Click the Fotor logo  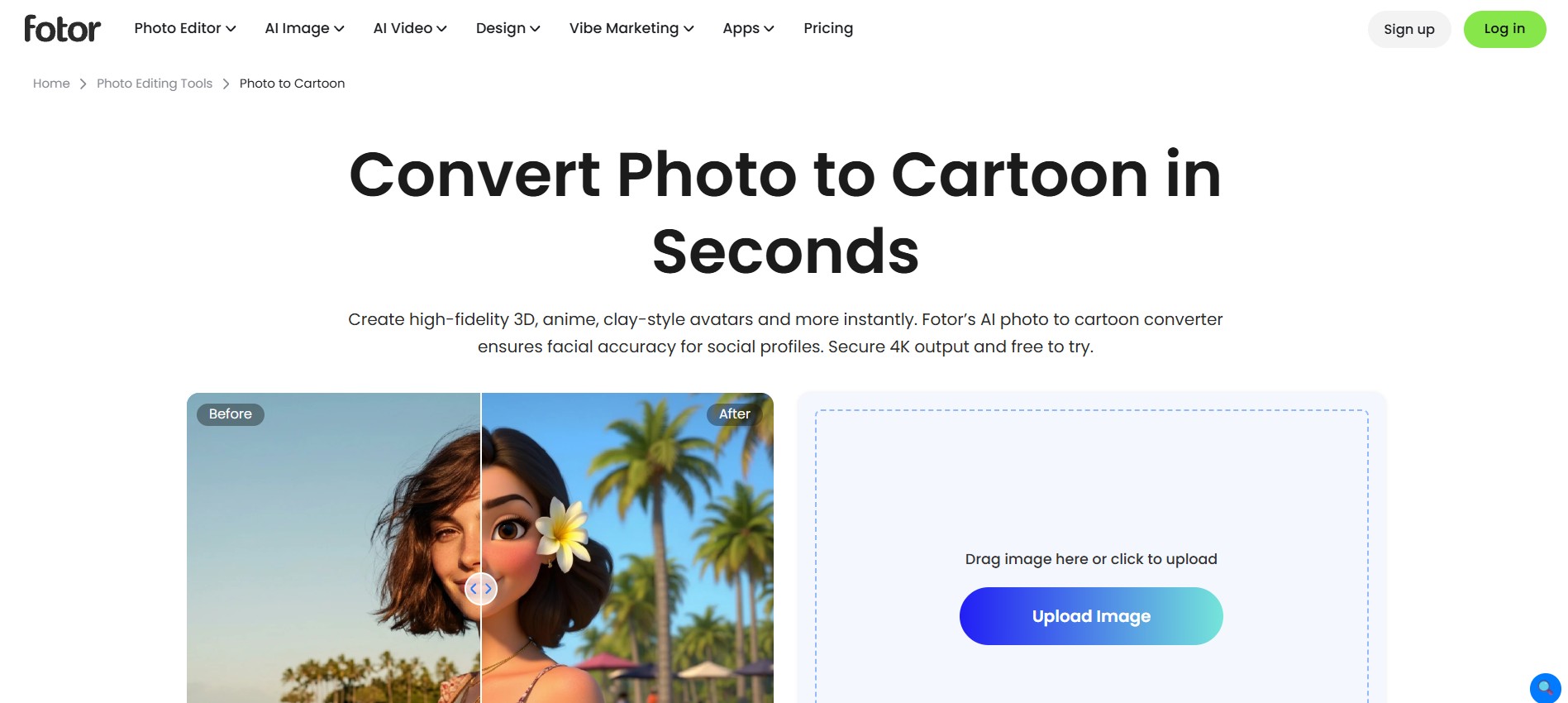click(63, 29)
